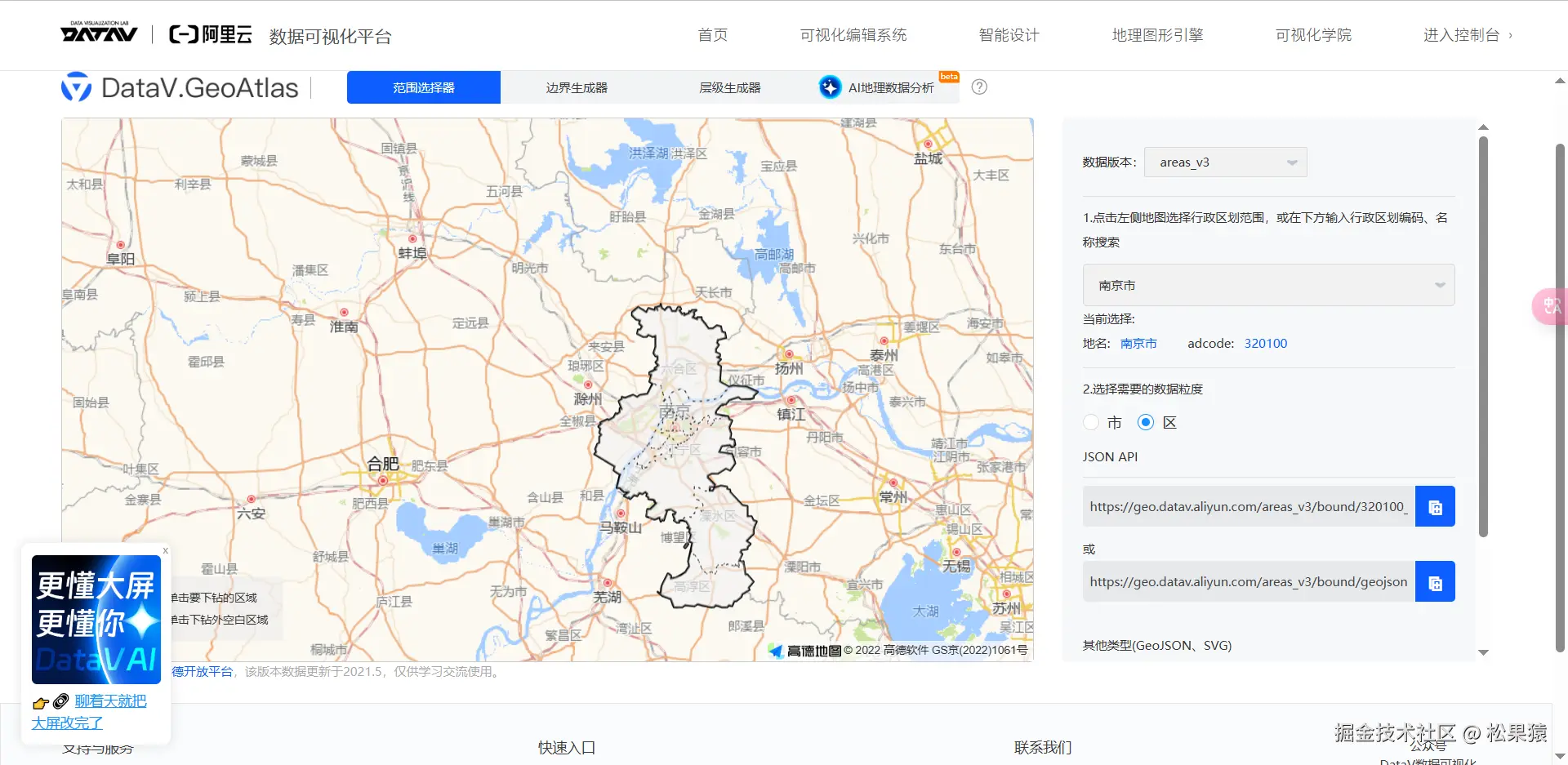
Task: Click the DataV.GeoAtlas logo icon
Action: 77,87
